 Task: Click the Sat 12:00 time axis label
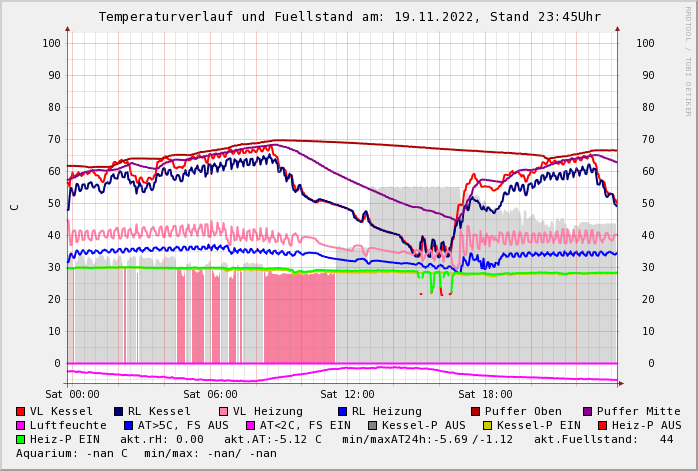point(347,394)
